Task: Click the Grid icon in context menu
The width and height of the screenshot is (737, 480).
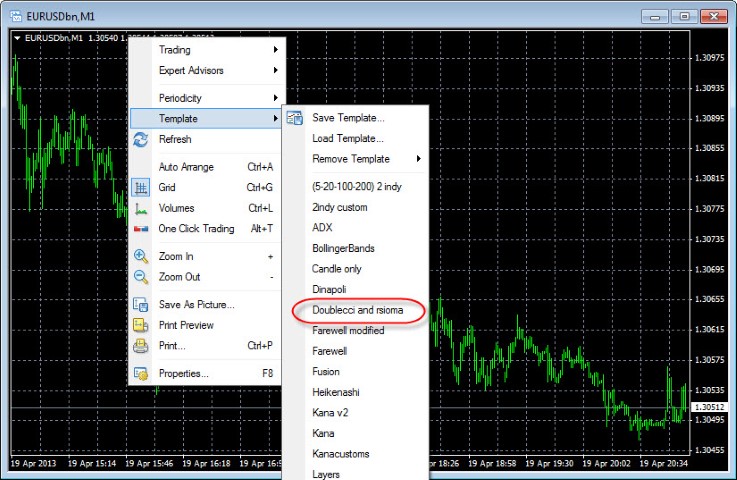Action: 141,188
